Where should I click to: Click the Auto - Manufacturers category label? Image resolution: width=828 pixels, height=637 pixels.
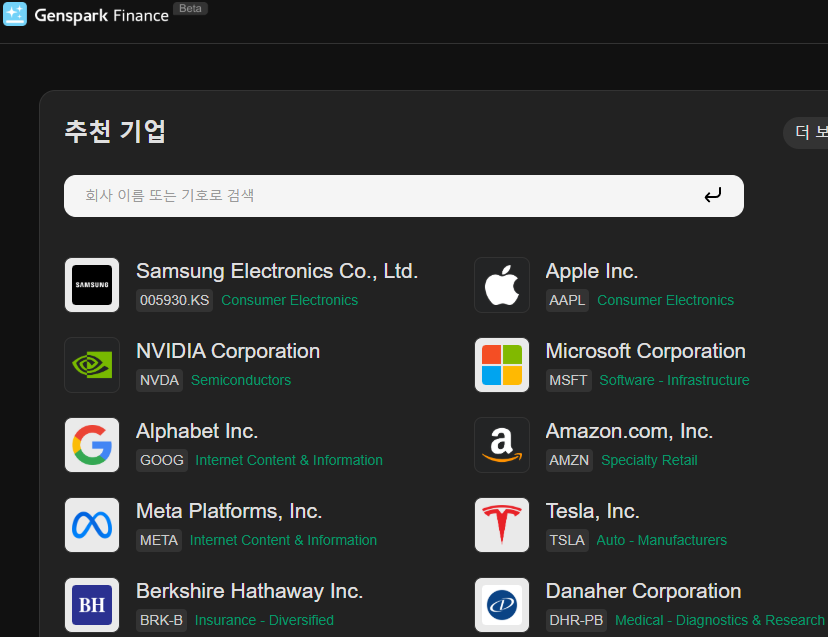pyautogui.click(x=661, y=540)
